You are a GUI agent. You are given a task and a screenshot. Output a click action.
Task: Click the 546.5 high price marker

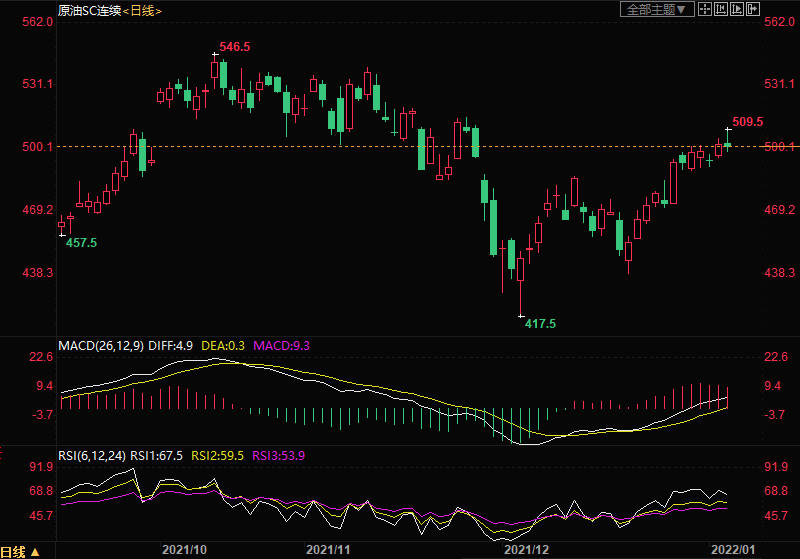point(234,47)
